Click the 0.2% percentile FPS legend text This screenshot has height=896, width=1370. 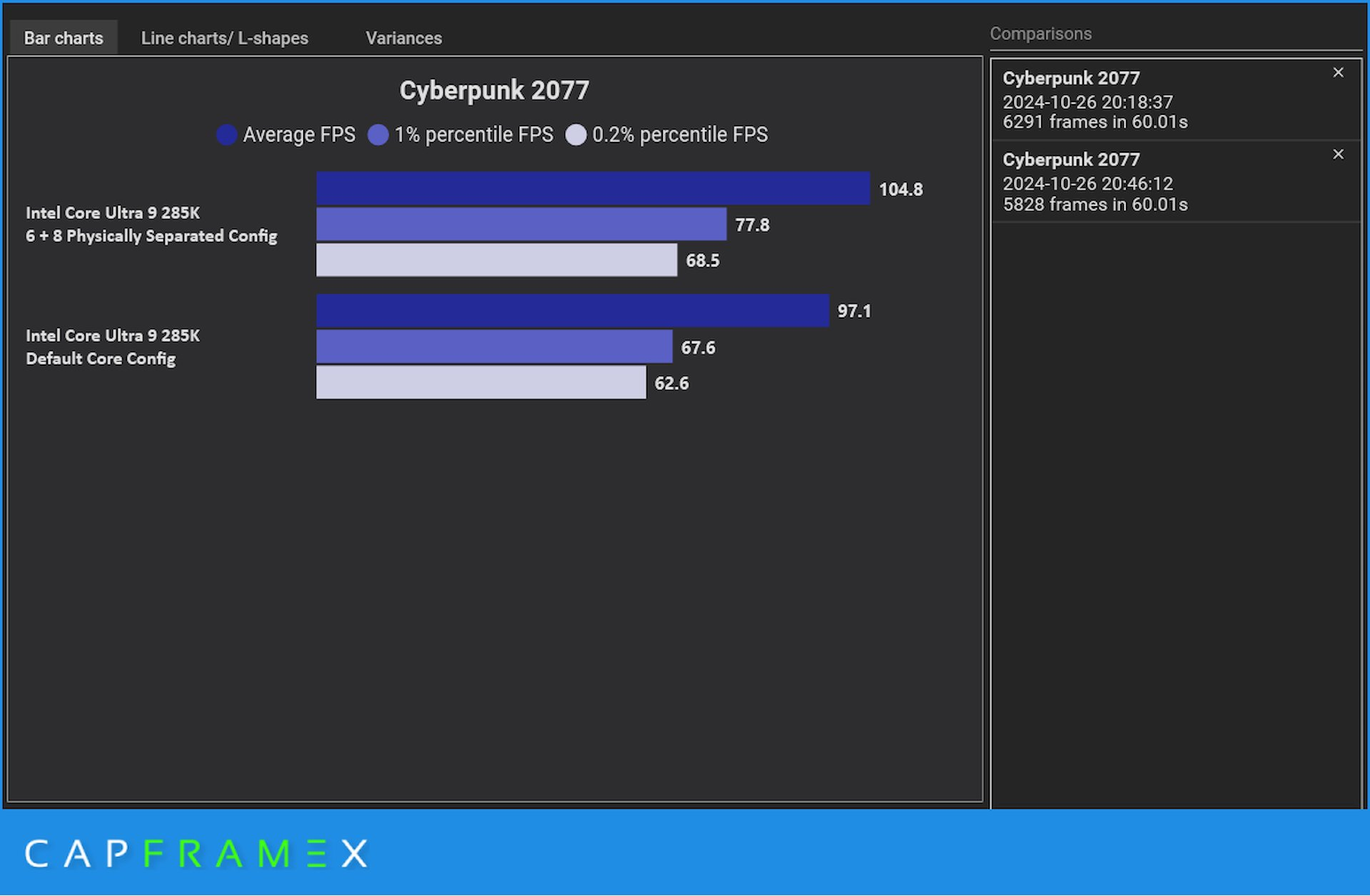point(680,135)
